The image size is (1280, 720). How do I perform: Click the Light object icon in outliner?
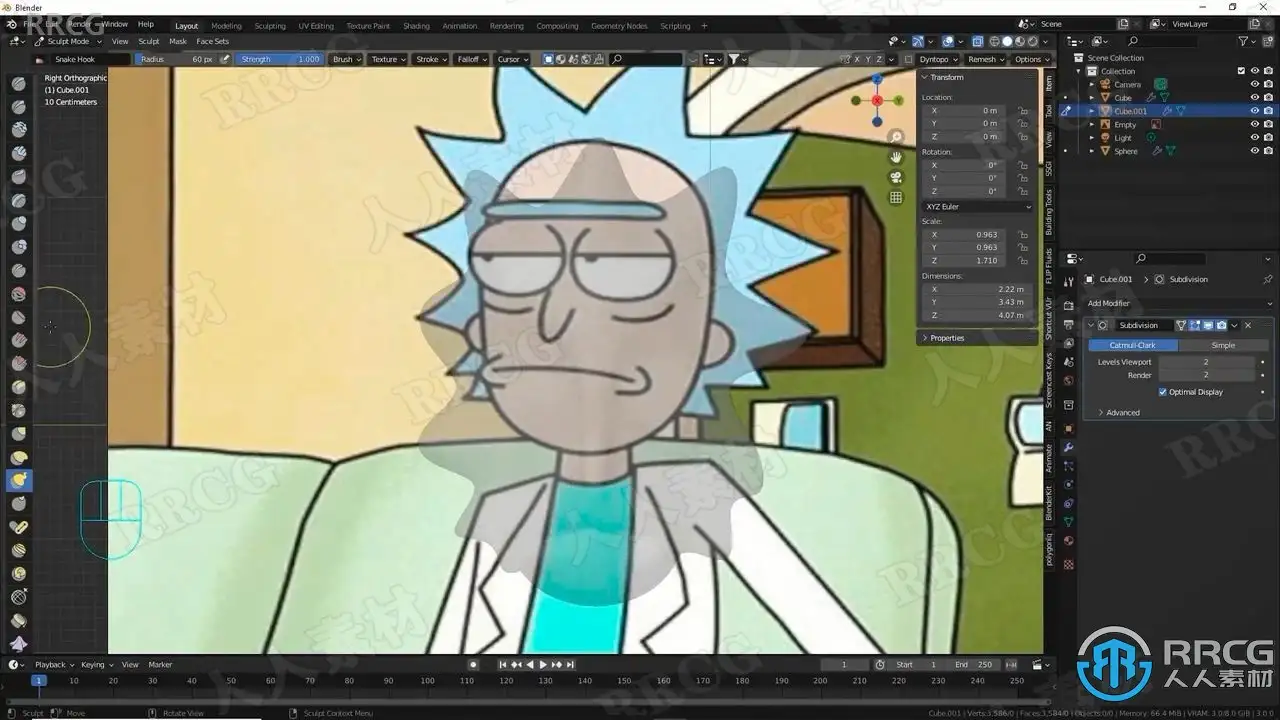(x=1105, y=138)
